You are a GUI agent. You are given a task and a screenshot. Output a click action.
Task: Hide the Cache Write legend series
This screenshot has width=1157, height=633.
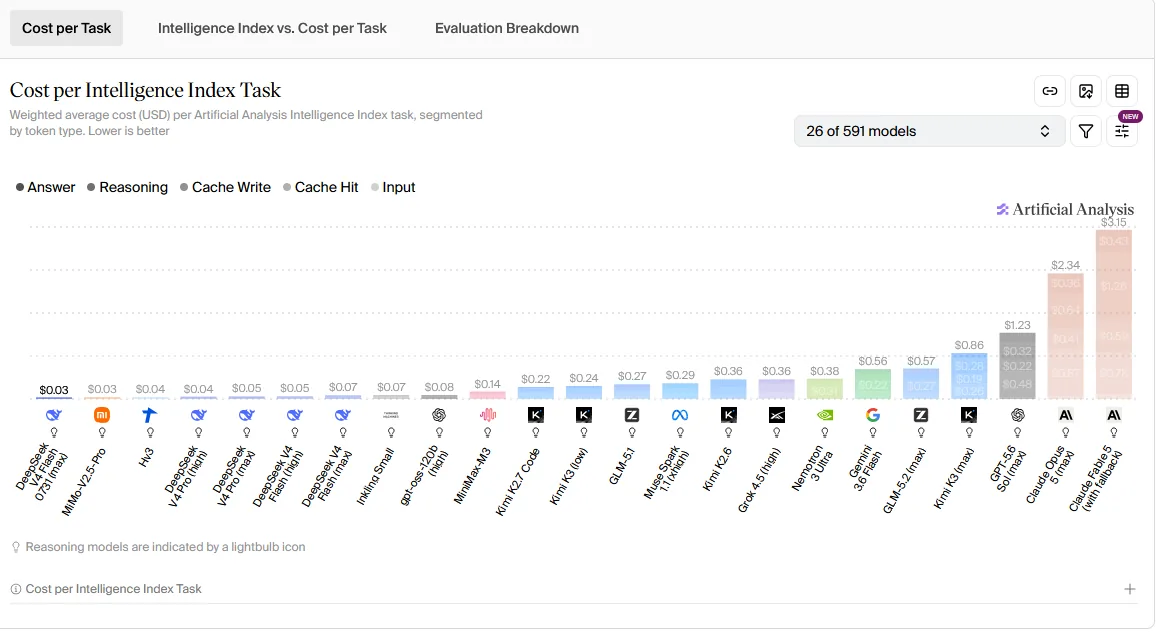point(225,187)
